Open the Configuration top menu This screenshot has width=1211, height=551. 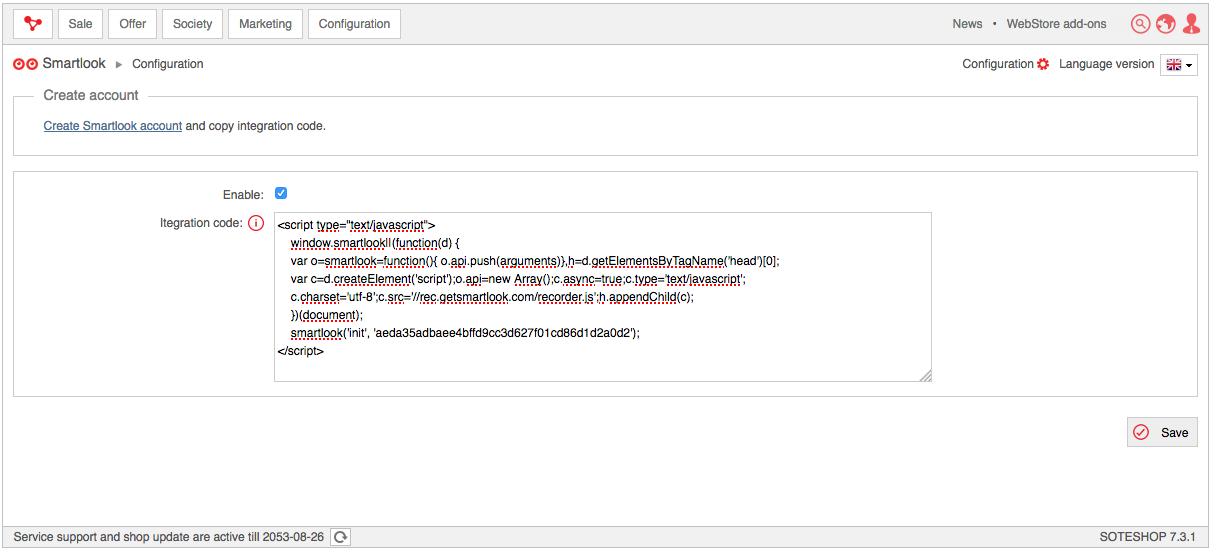click(354, 24)
